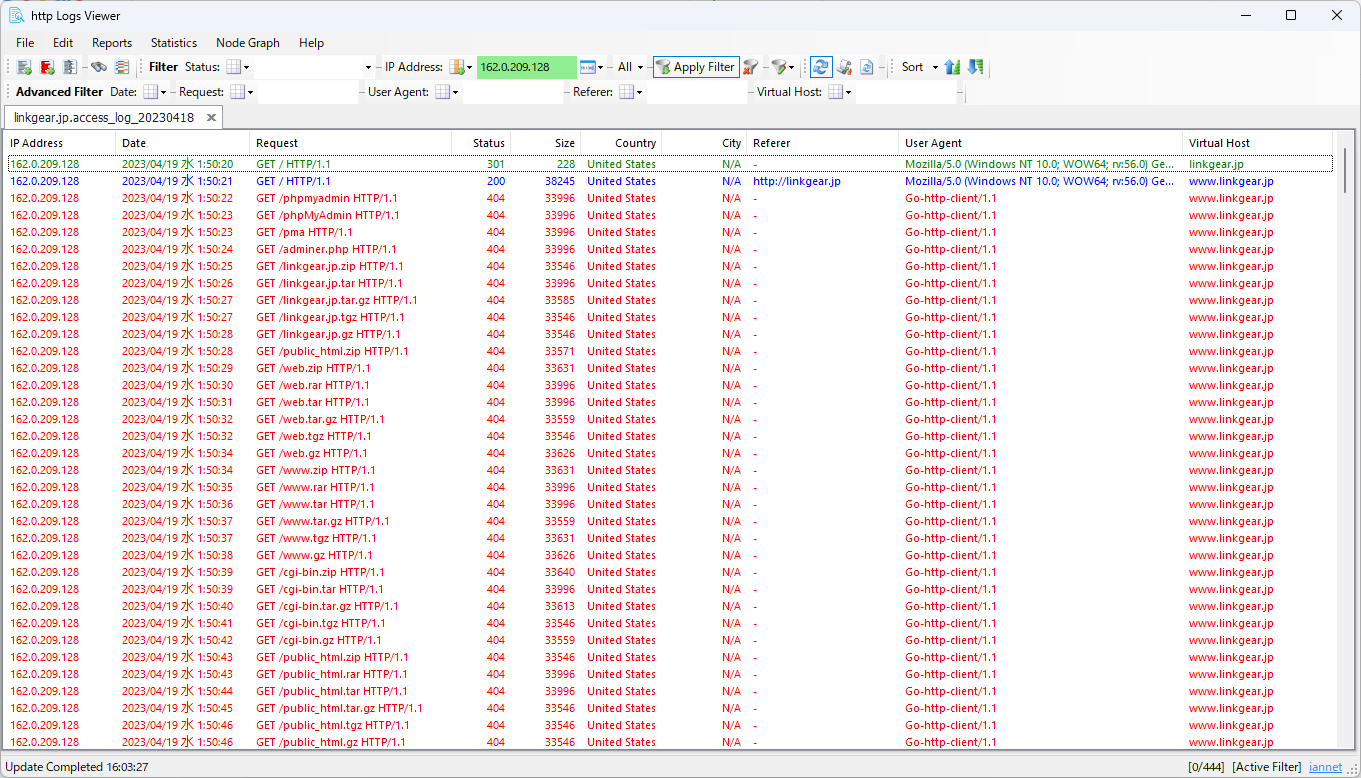Screen dimensions: 1361x778
Task: Click the descending sort arrow icon
Action: (x=975, y=67)
